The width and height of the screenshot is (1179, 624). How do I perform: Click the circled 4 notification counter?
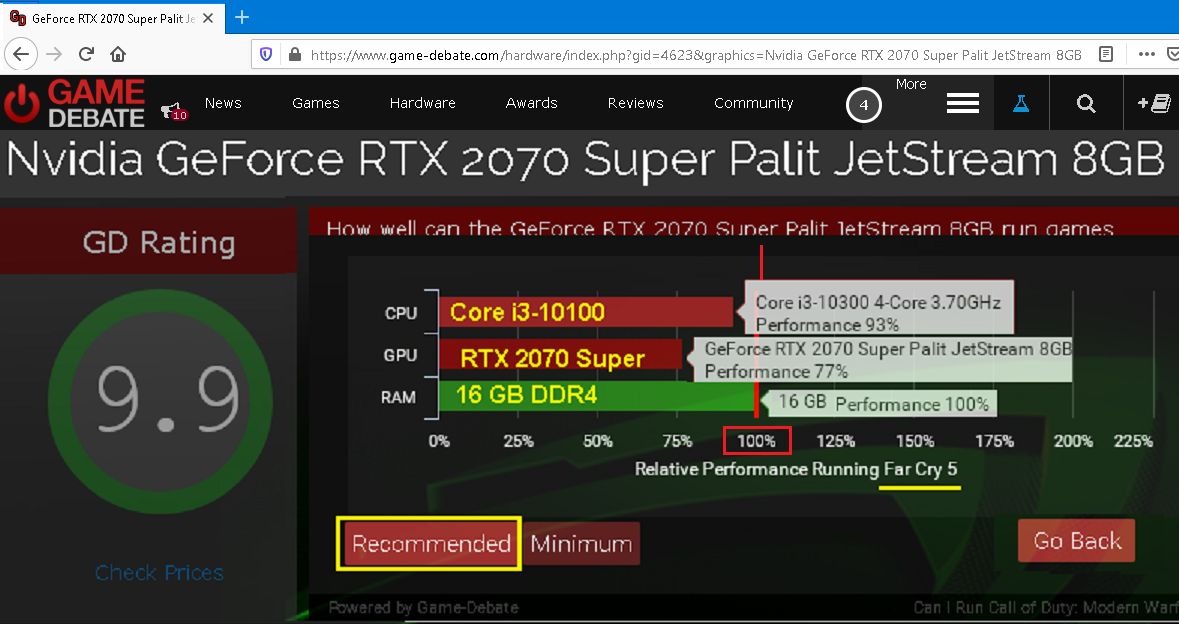(863, 105)
